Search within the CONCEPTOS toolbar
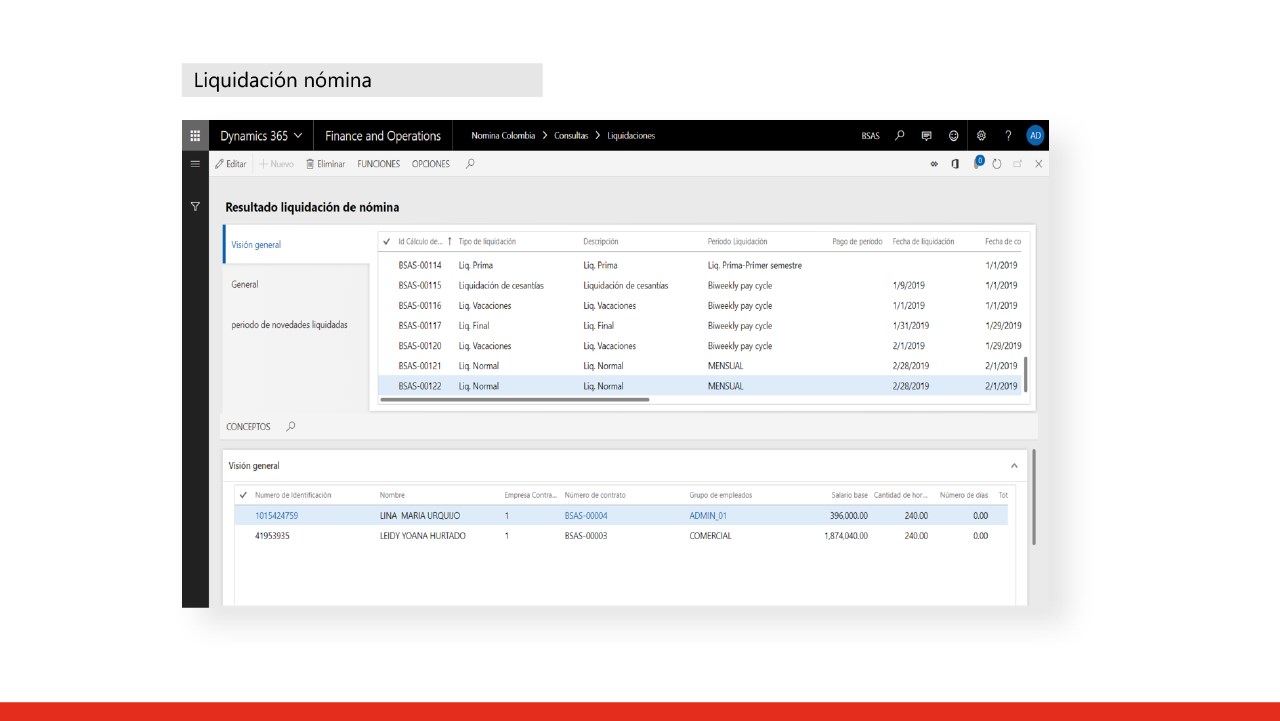The image size is (1280, 721). (x=291, y=426)
